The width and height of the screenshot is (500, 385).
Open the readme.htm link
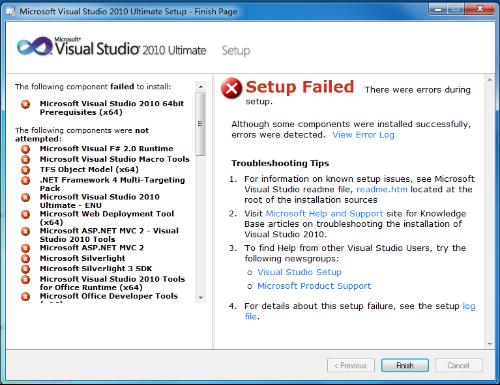(382, 189)
